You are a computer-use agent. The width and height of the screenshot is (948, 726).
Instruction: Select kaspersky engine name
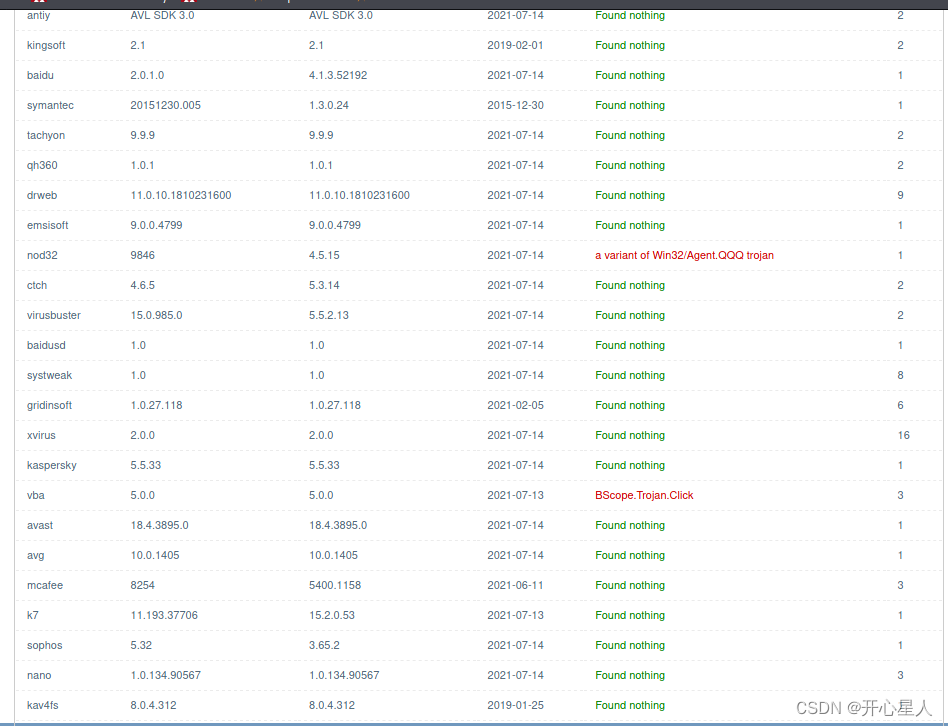coord(51,465)
